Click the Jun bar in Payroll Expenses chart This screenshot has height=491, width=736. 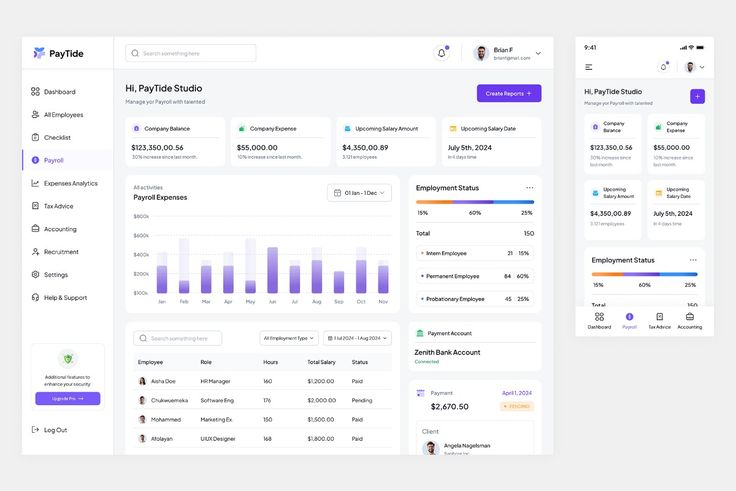(272, 270)
